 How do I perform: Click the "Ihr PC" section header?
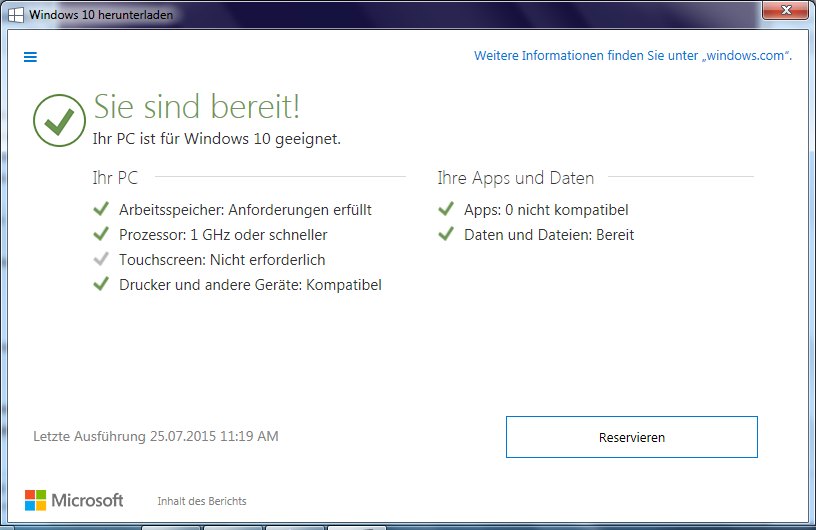tap(115, 178)
